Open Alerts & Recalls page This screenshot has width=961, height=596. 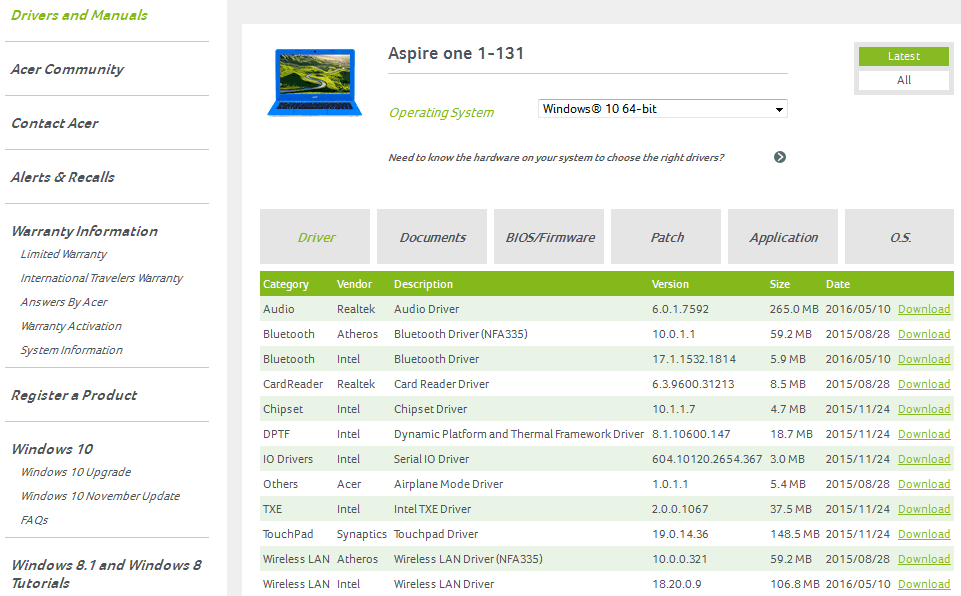(63, 177)
